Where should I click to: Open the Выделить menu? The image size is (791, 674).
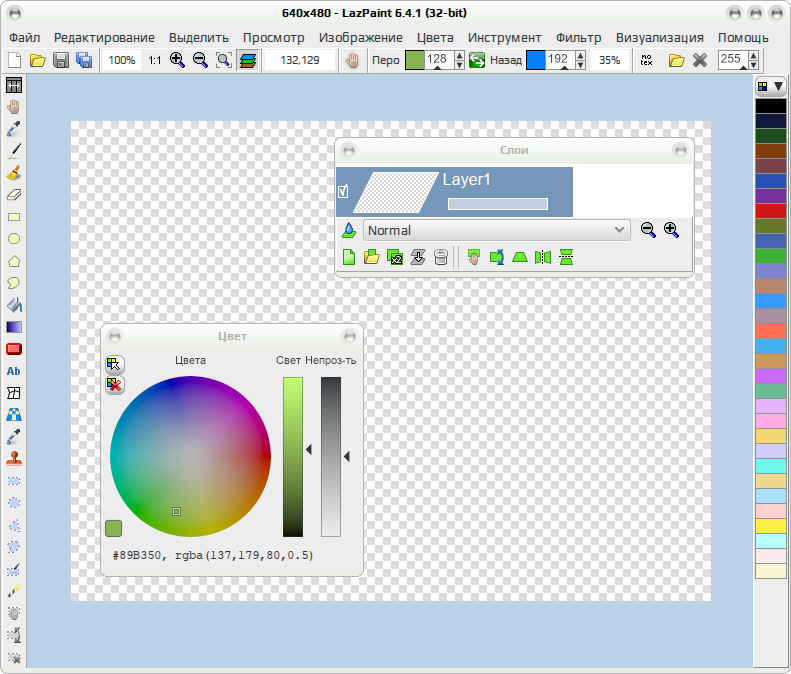tap(199, 38)
